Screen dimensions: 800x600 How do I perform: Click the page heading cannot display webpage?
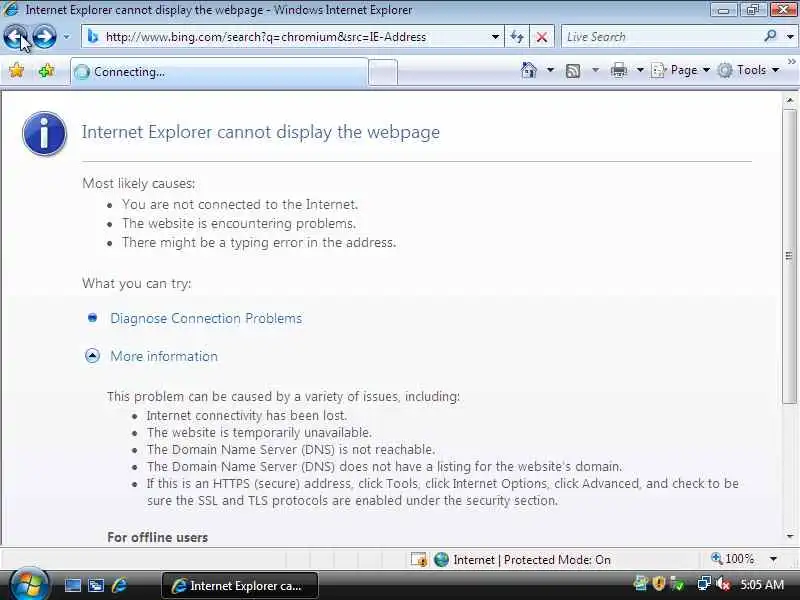click(261, 132)
